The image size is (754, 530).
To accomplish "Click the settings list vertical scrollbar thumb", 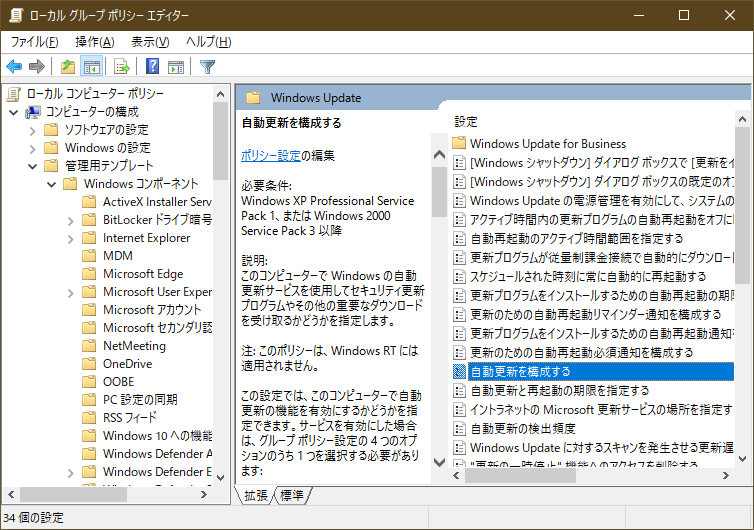I will tap(742, 205).
